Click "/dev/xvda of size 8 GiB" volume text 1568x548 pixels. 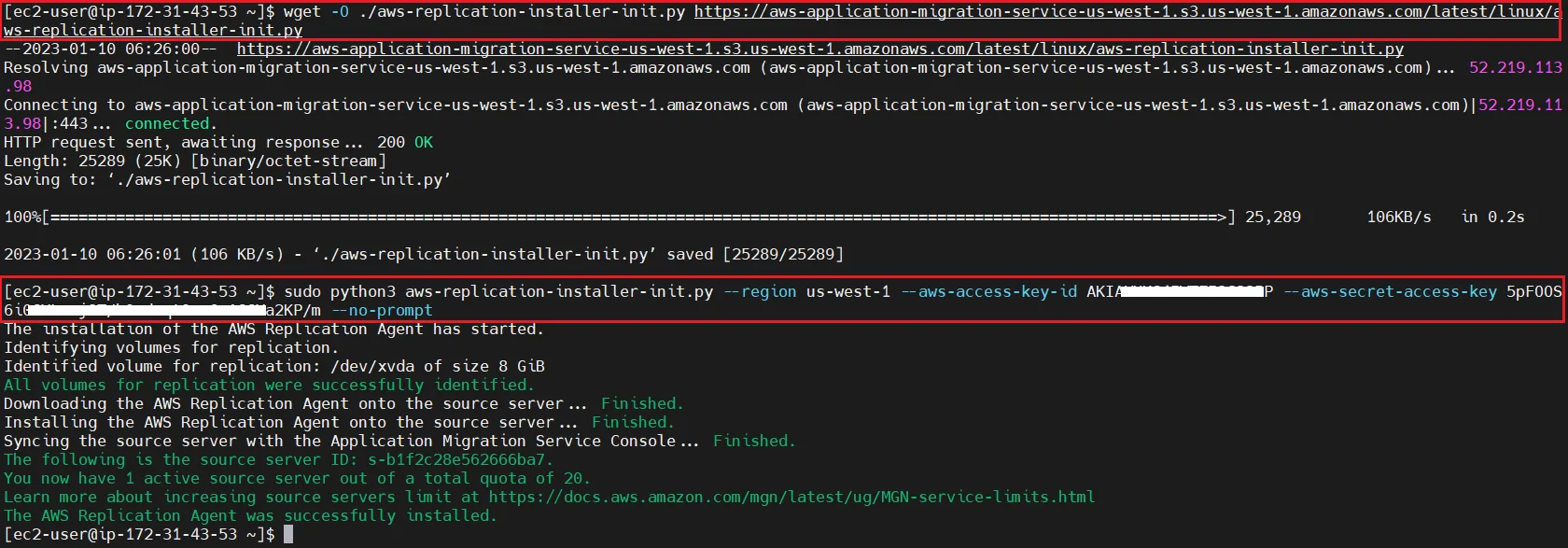pyautogui.click(x=438, y=366)
